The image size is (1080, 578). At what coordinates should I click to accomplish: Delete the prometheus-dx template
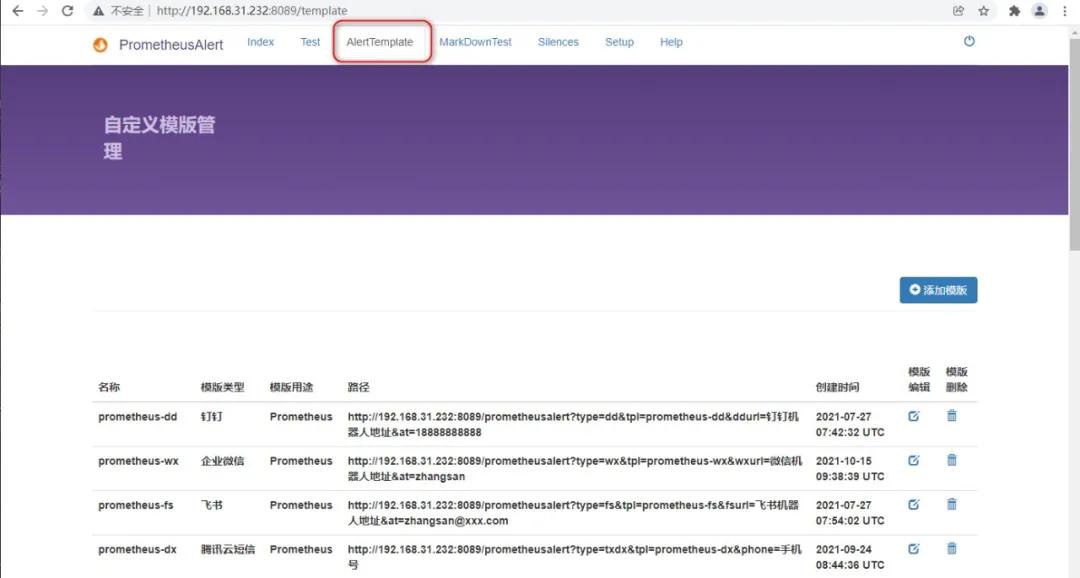point(951,548)
